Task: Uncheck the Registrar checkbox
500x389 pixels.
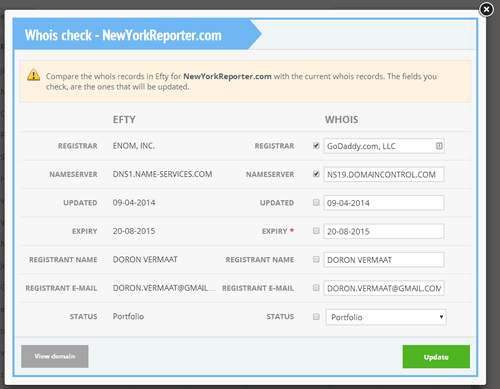Action: 316,145
